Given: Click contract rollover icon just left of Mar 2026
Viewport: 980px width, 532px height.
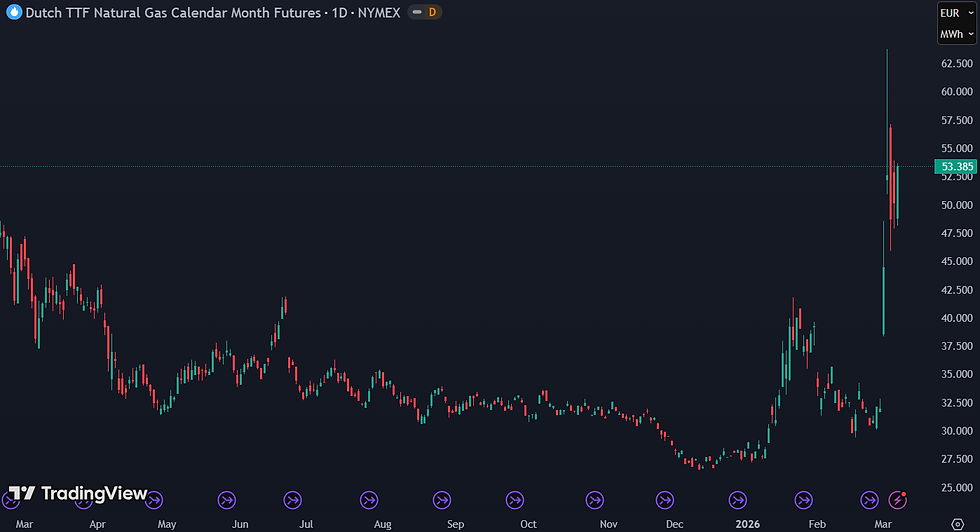Looking at the screenshot, I should (x=869, y=500).
